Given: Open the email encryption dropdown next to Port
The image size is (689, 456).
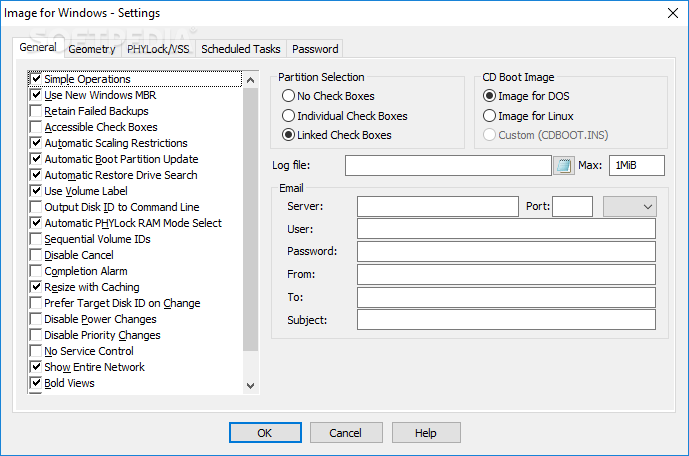Looking at the screenshot, I should [630, 206].
